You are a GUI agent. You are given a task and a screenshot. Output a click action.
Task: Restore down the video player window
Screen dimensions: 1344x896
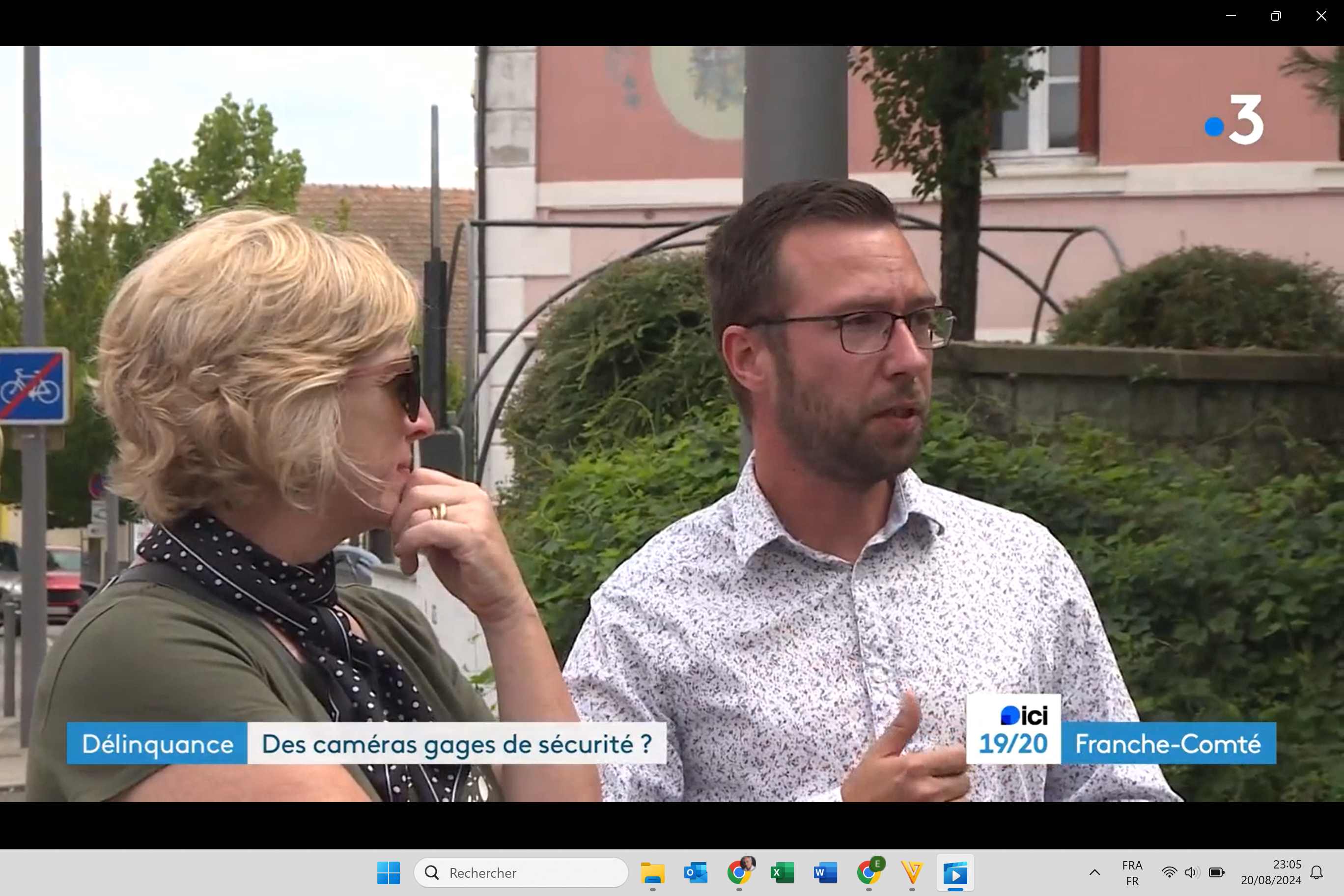point(1275,16)
